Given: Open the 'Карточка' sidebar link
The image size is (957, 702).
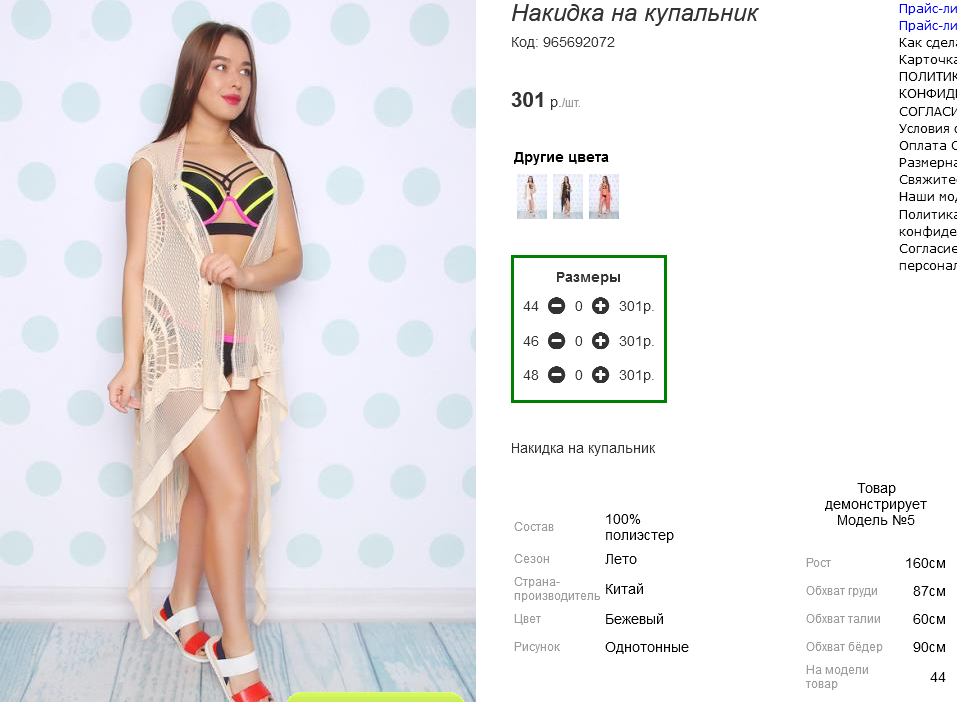Looking at the screenshot, I should [928, 60].
